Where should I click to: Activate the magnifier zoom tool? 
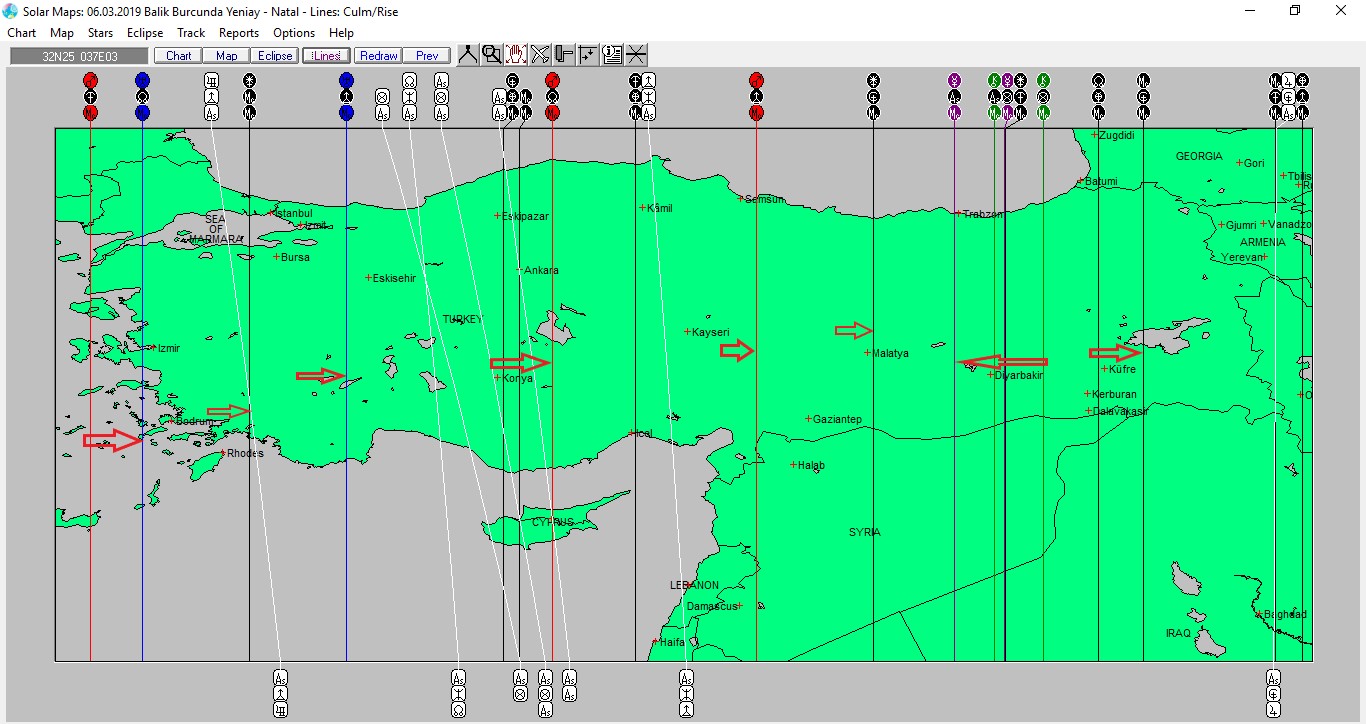[x=492, y=55]
